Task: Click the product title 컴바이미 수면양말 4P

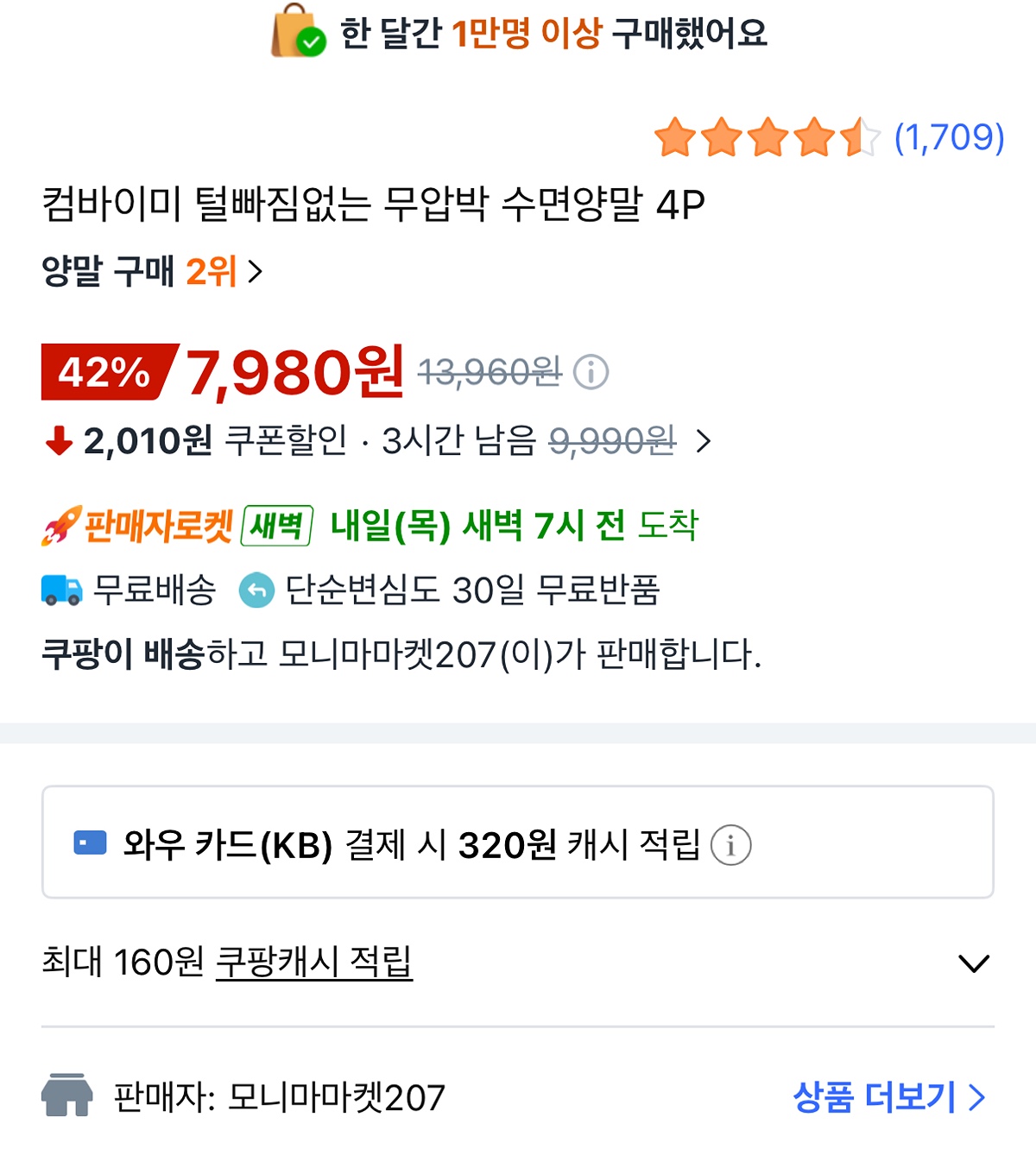Action: tap(373, 205)
